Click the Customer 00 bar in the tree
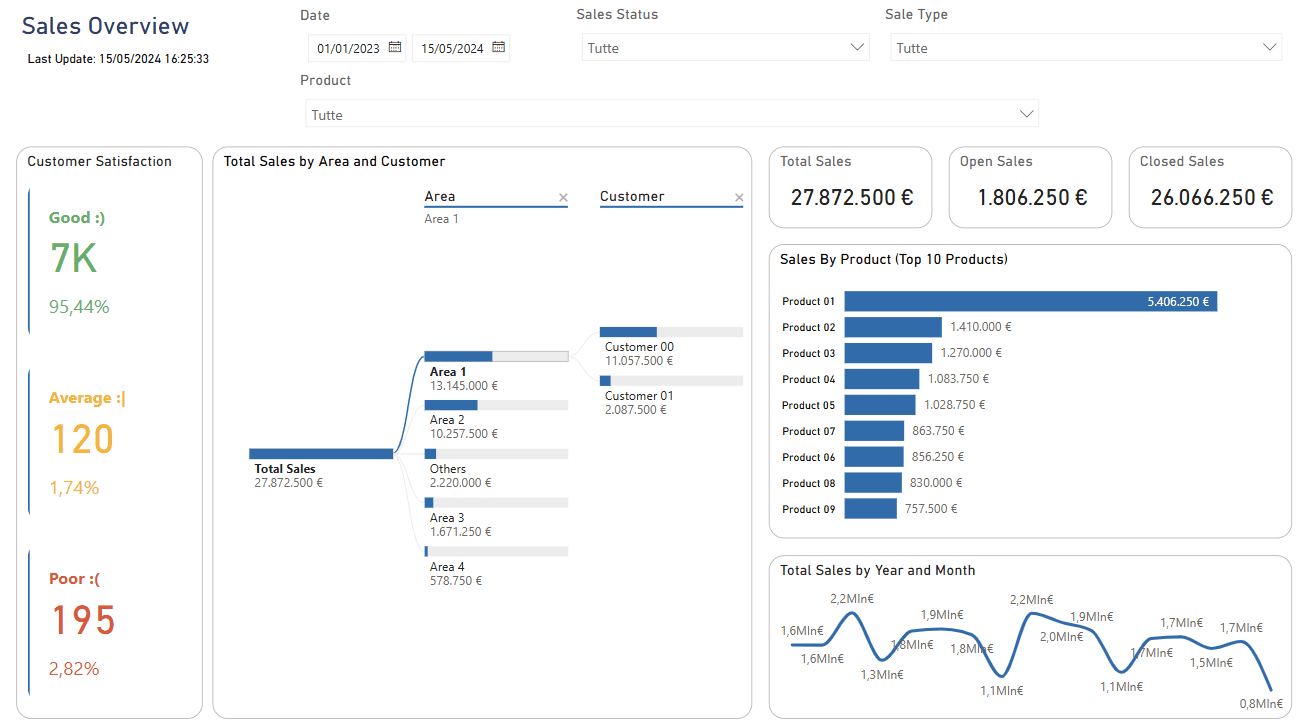The width and height of the screenshot is (1301, 725). [x=627, y=331]
